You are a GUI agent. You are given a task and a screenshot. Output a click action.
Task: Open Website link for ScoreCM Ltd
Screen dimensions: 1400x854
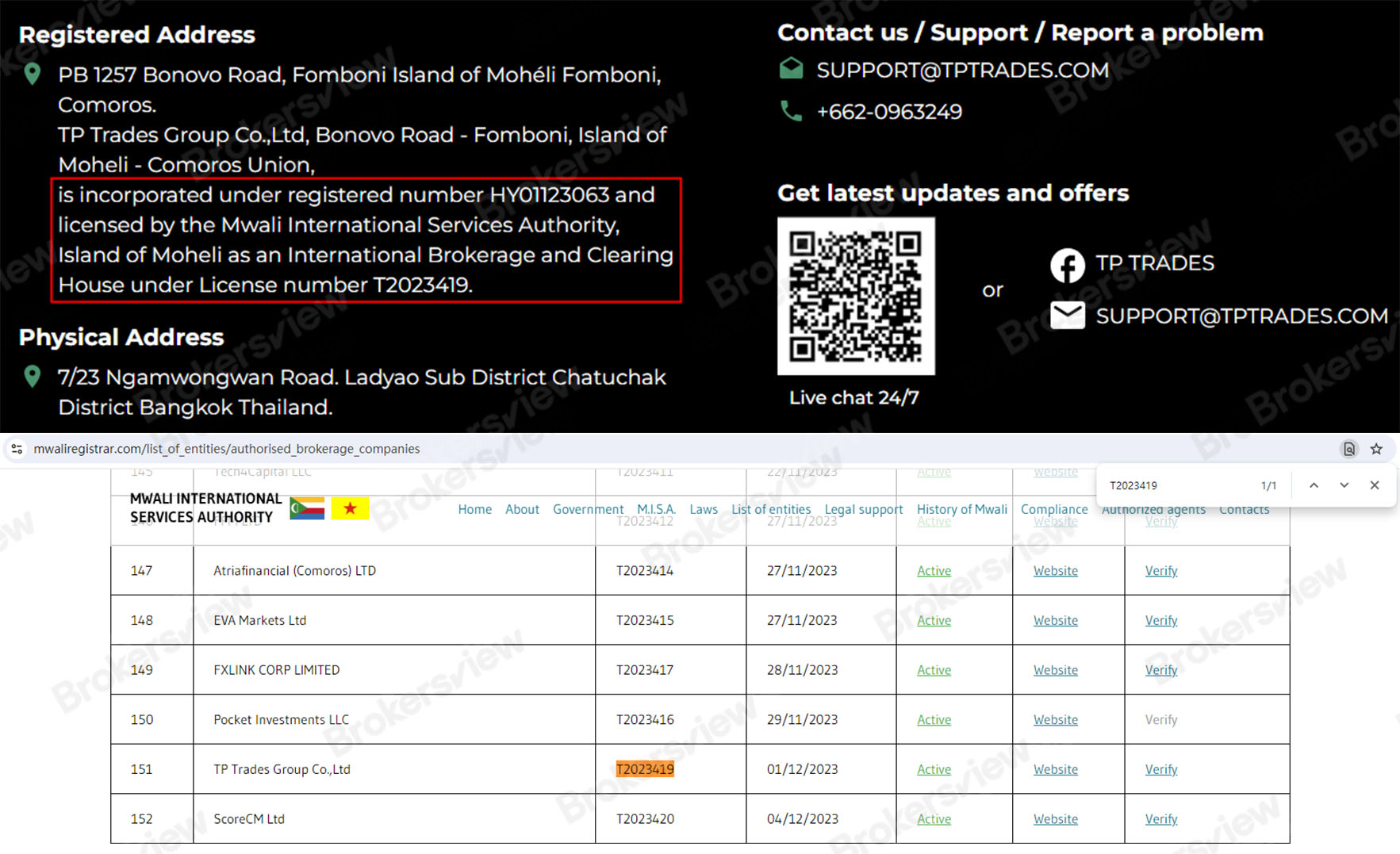pos(1056,819)
